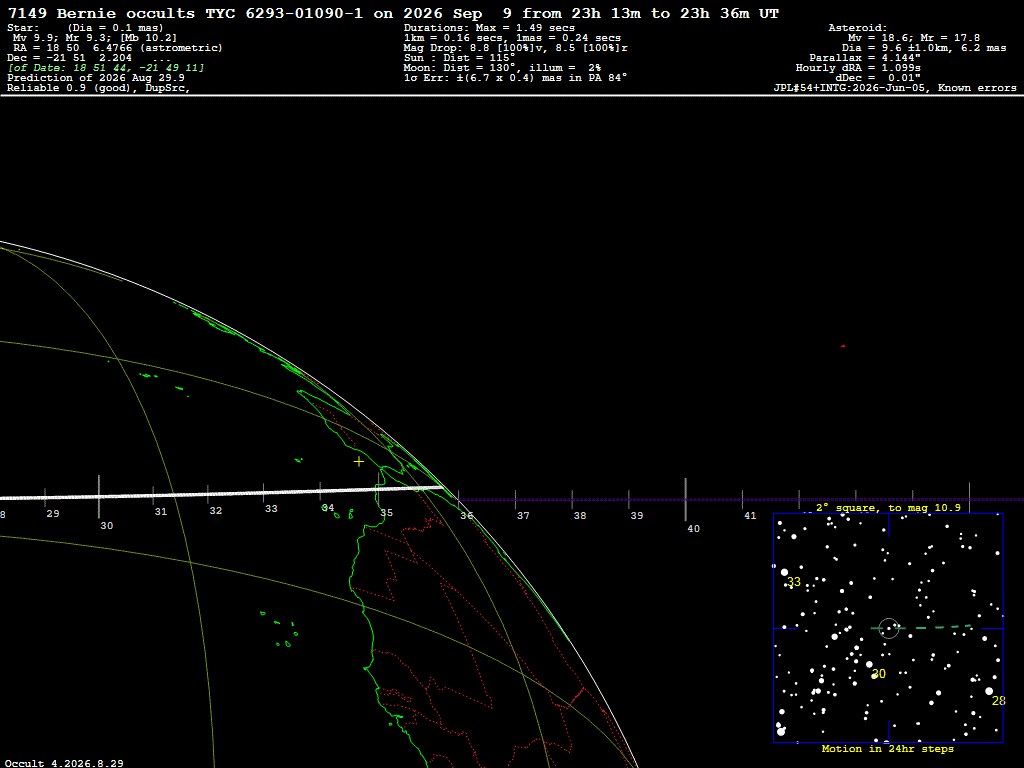Click the yellow star beside label 30
Screen dimensions: 1024x768
874,676
